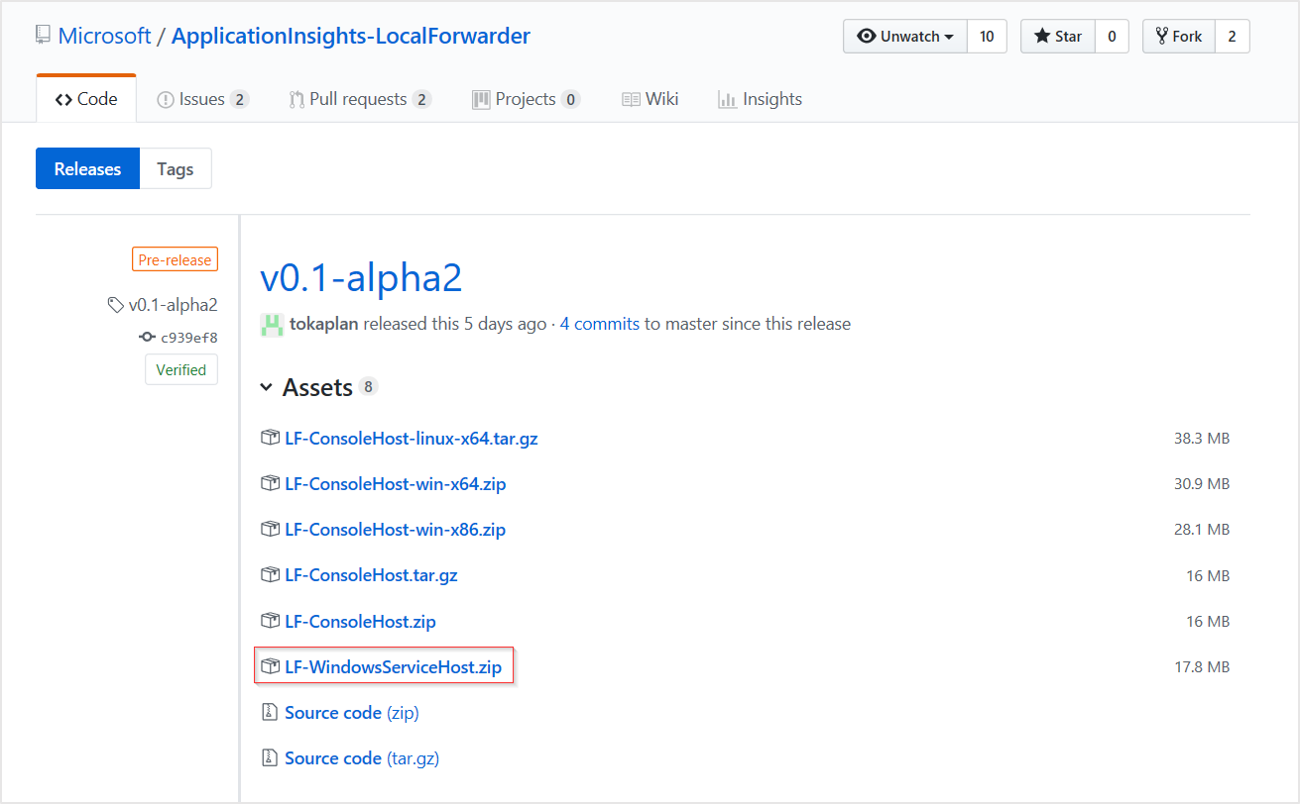Open commit c939ef8

pyautogui.click(x=189, y=337)
